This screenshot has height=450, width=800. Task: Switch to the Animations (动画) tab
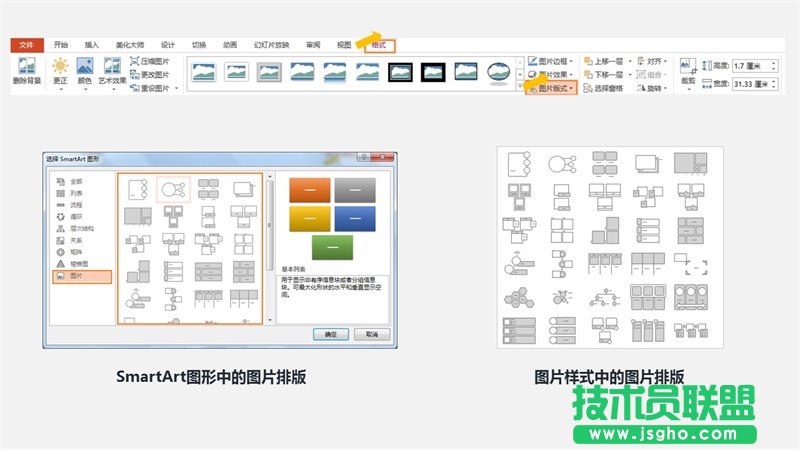tap(230, 45)
